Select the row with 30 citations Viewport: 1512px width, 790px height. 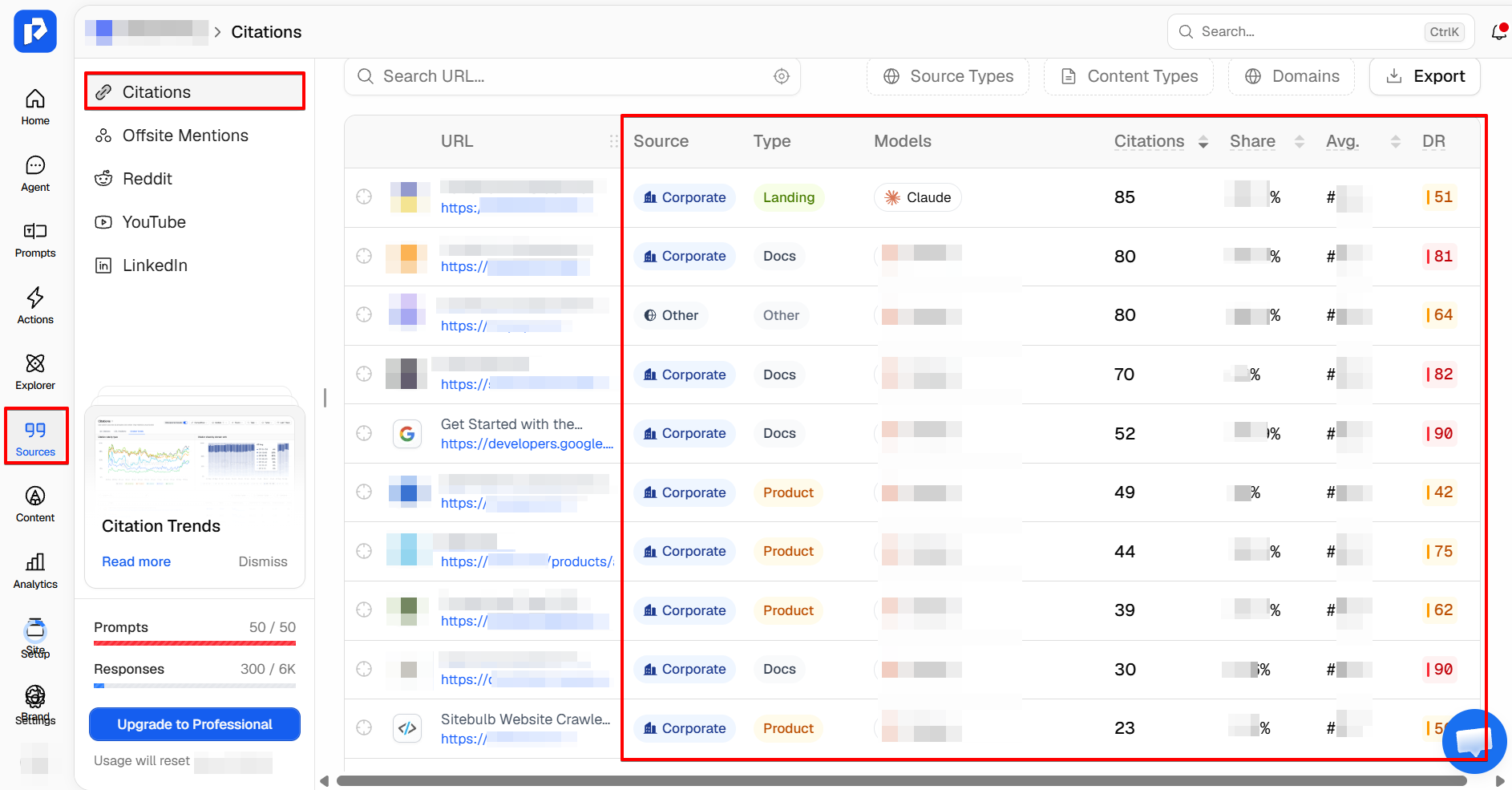[x=364, y=669]
